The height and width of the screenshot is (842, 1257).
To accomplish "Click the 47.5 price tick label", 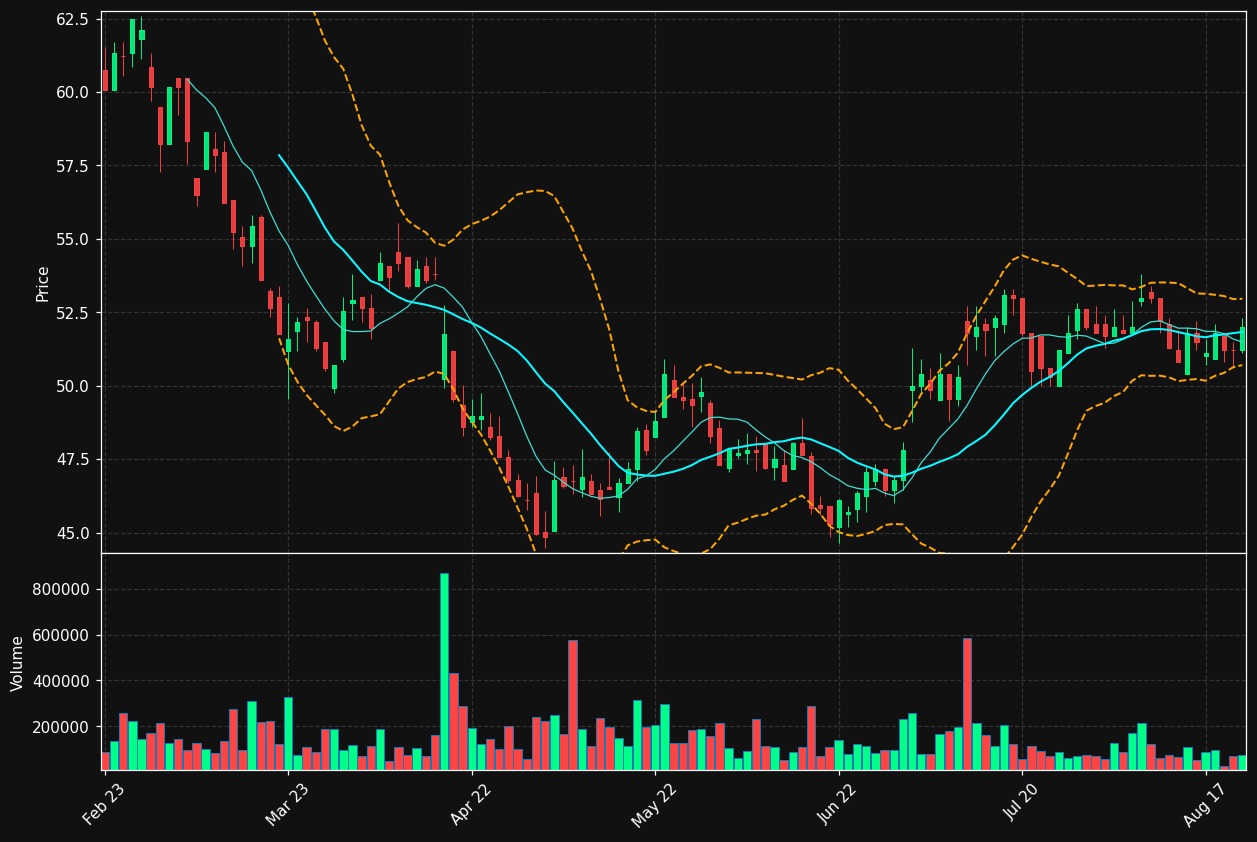I will pyautogui.click(x=73, y=460).
